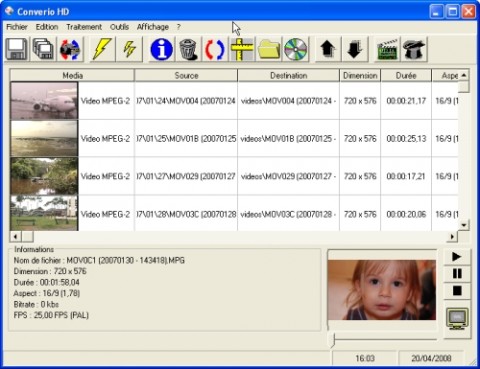
Task: Click the Pause button beside preview
Action: [x=457, y=274]
